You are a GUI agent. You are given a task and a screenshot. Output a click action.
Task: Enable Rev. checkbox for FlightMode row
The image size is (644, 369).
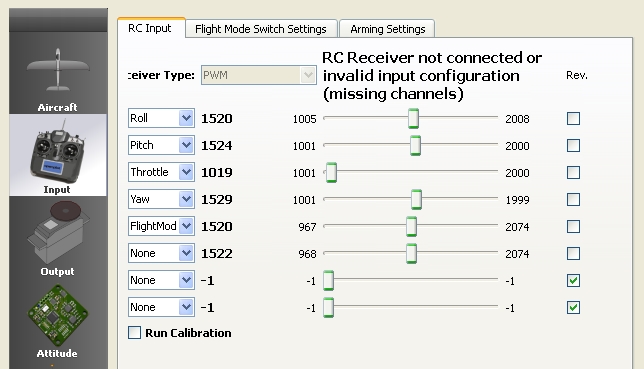(x=573, y=226)
